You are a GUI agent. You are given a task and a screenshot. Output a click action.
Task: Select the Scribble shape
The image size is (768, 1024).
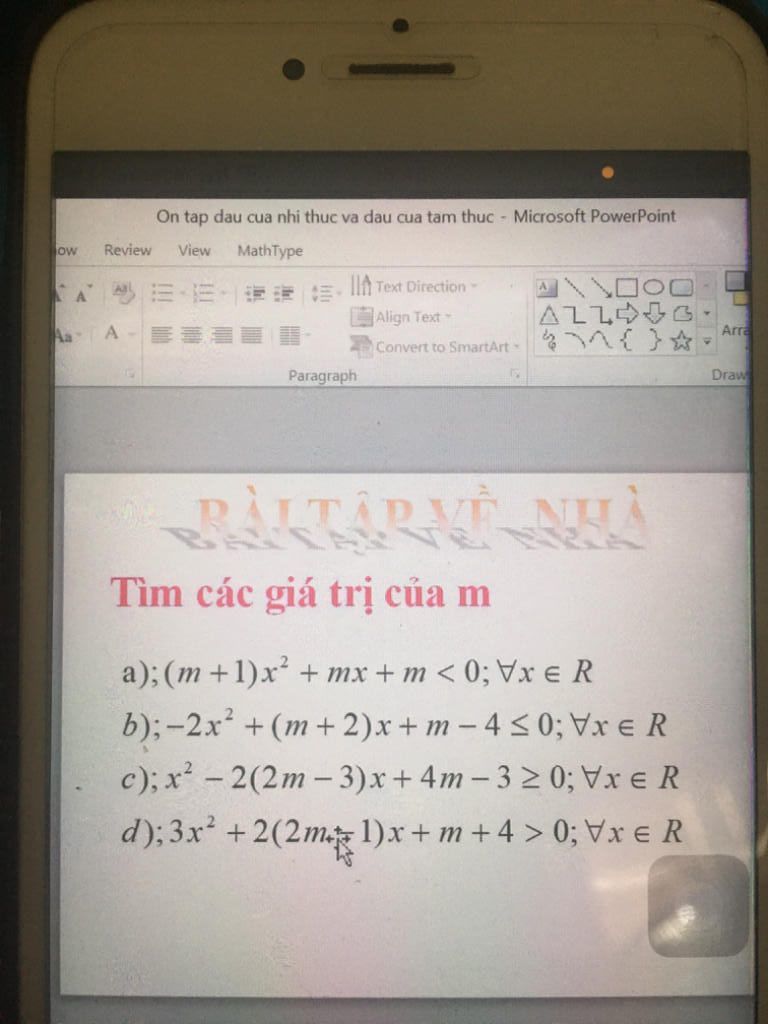549,342
